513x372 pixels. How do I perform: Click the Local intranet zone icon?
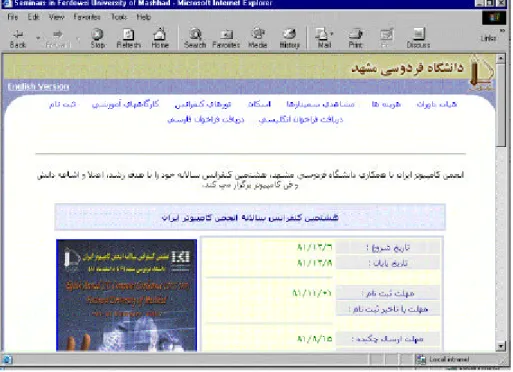coord(421,359)
